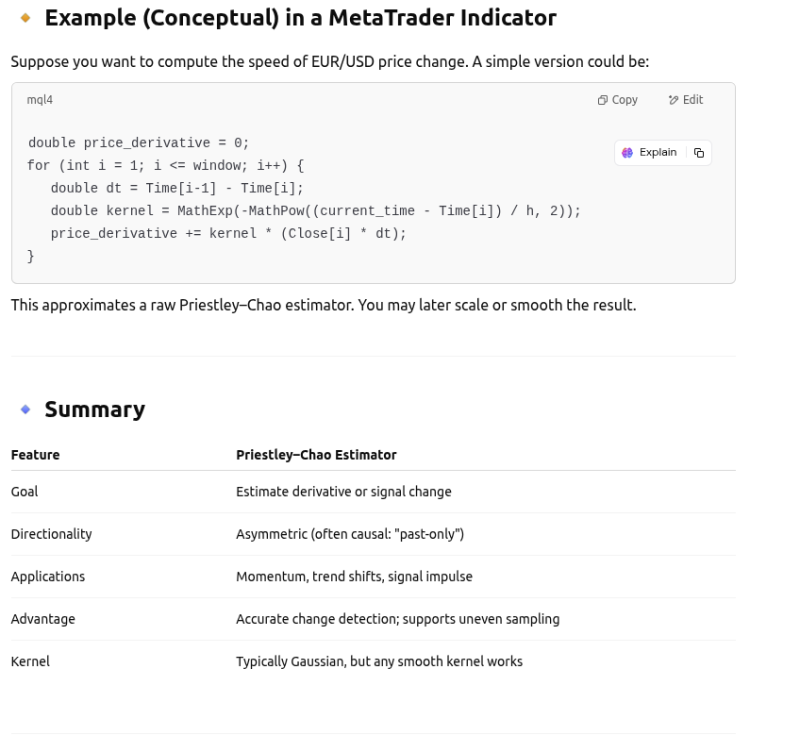The image size is (800, 736).
Task: Click the mql4 language label
Action: click(x=40, y=100)
